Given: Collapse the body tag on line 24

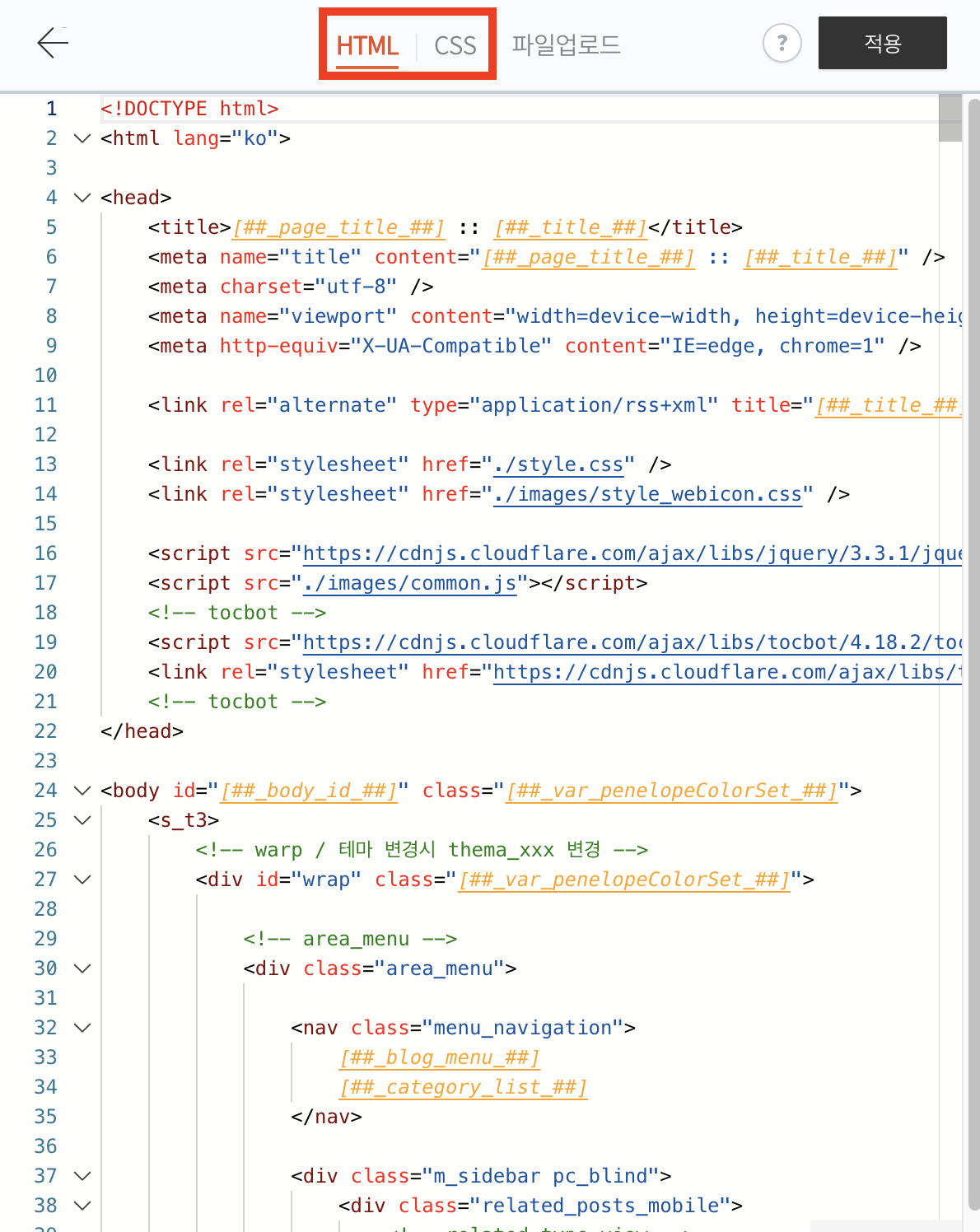Looking at the screenshot, I should 82,791.
